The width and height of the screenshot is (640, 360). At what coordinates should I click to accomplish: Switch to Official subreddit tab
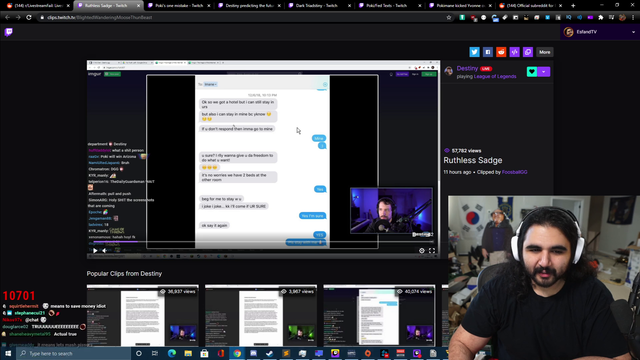530,6
